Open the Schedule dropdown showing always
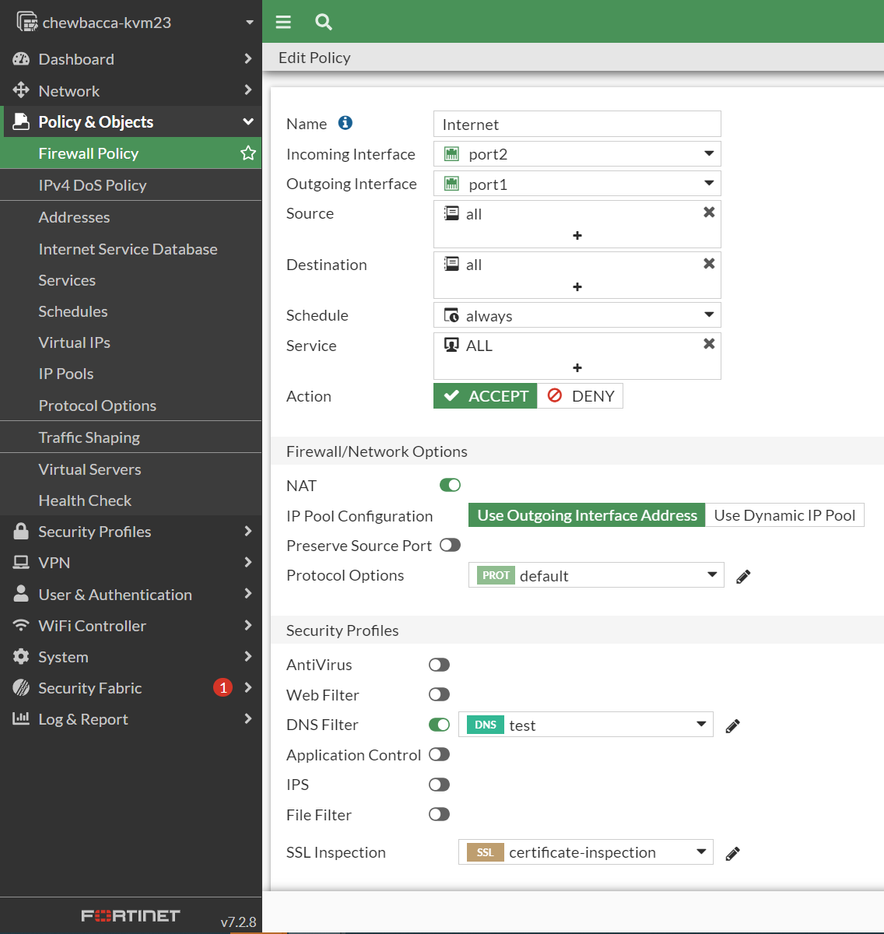The image size is (884, 934). pyautogui.click(x=577, y=316)
